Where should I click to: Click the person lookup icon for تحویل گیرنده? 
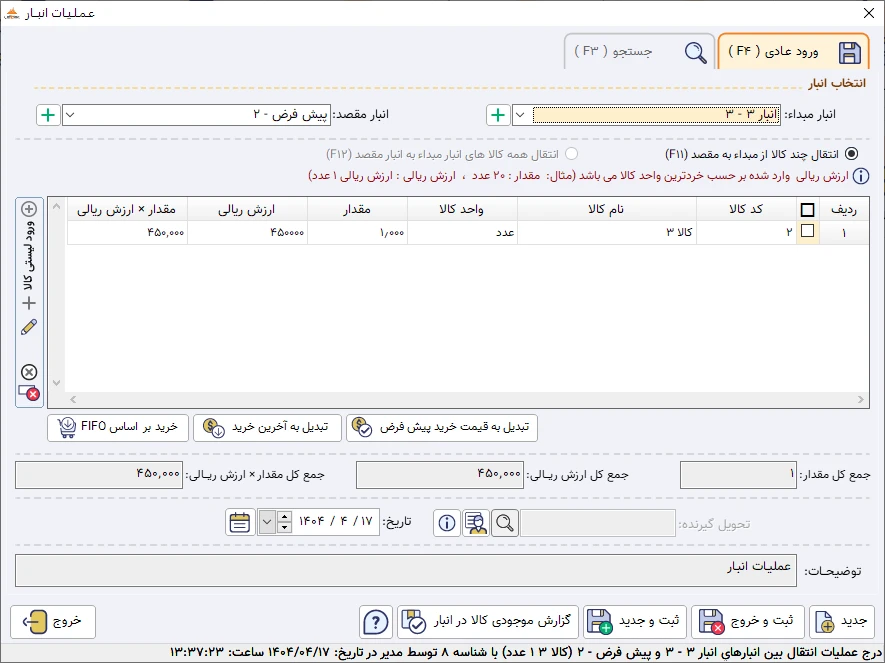476,522
